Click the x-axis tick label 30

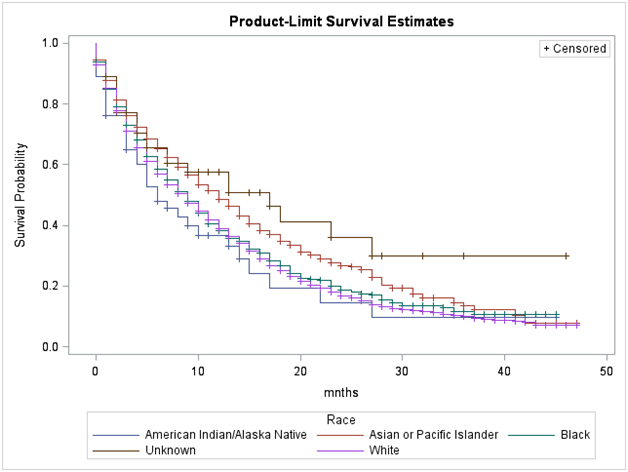tap(403, 371)
